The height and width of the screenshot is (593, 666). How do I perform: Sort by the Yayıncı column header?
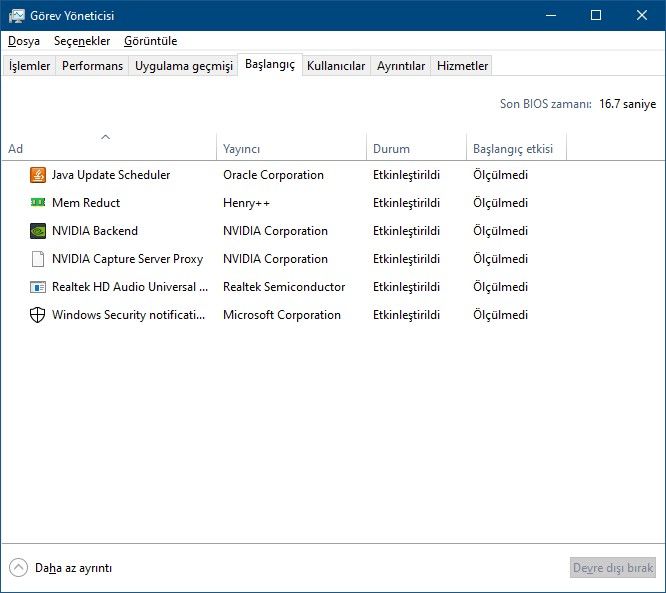tap(291, 147)
